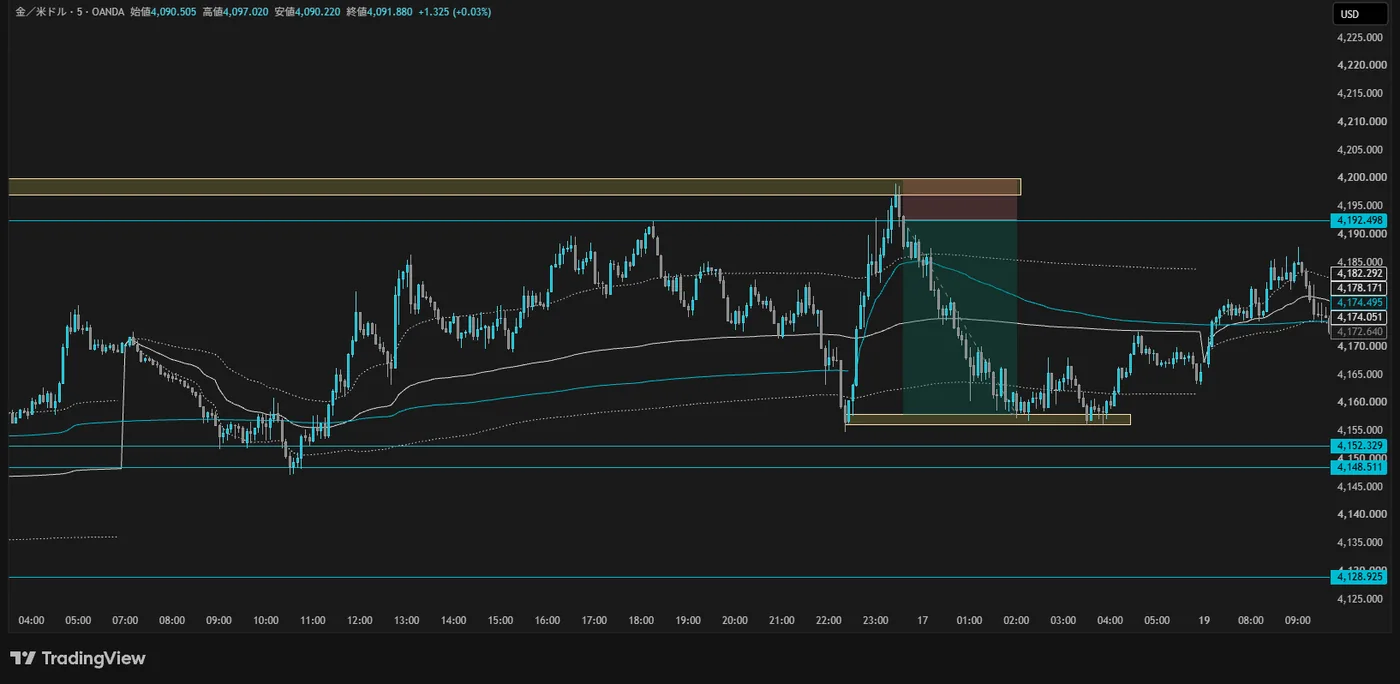Click the 15:00 time axis label
Screen dimensions: 1400x684
[500, 621]
